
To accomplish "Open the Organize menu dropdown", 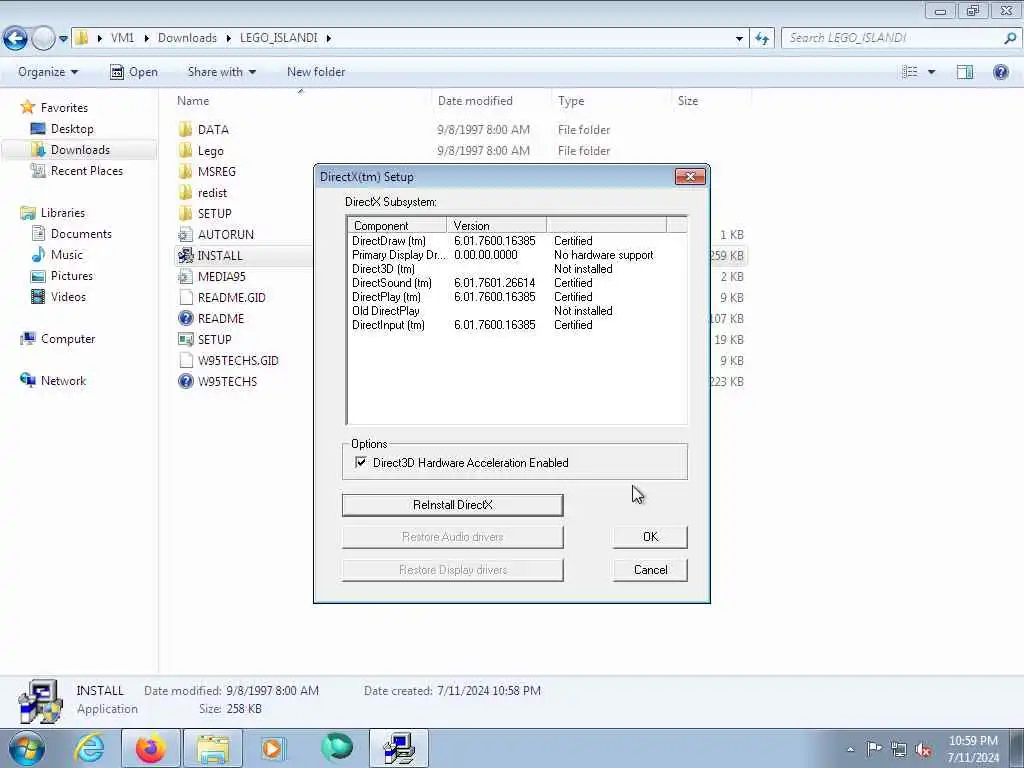I will (x=48, y=72).
